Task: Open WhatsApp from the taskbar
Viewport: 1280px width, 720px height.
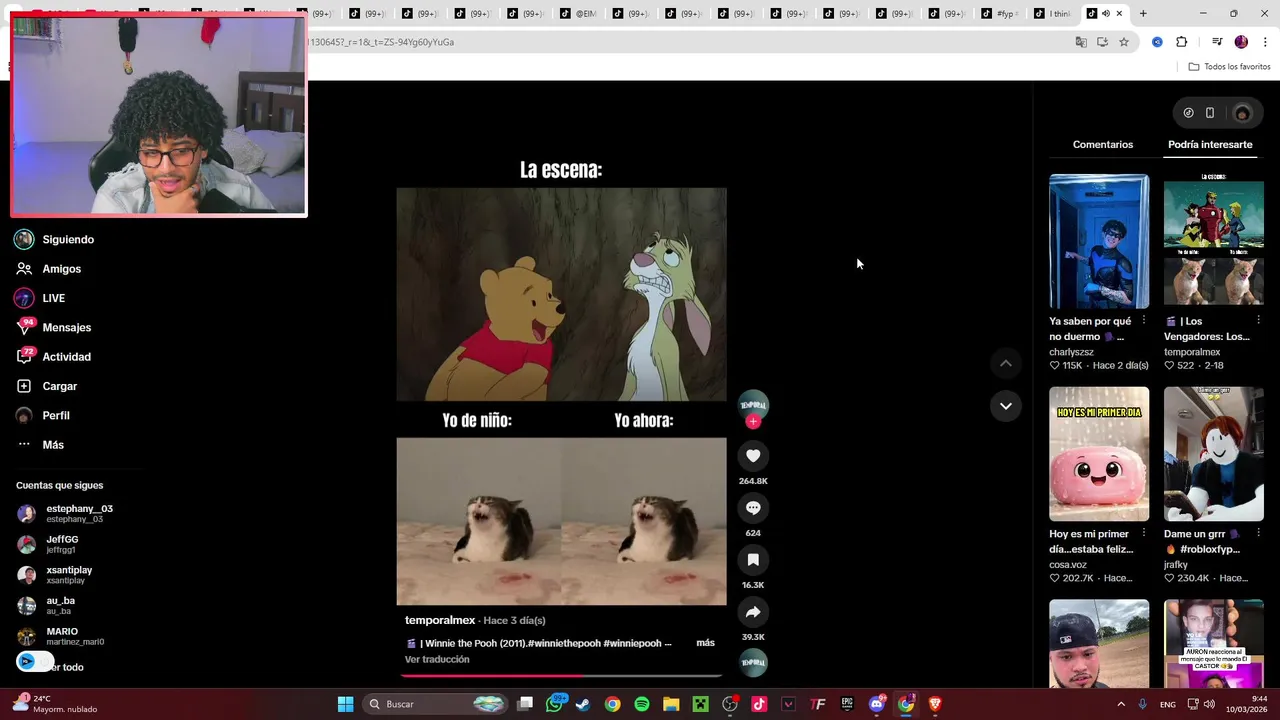Action: point(554,704)
